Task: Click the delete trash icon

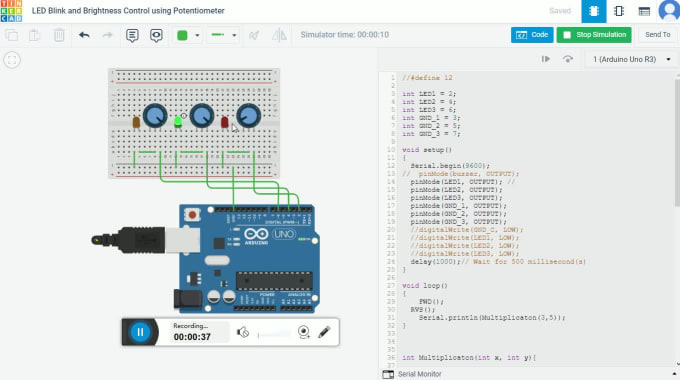Action: [59, 35]
